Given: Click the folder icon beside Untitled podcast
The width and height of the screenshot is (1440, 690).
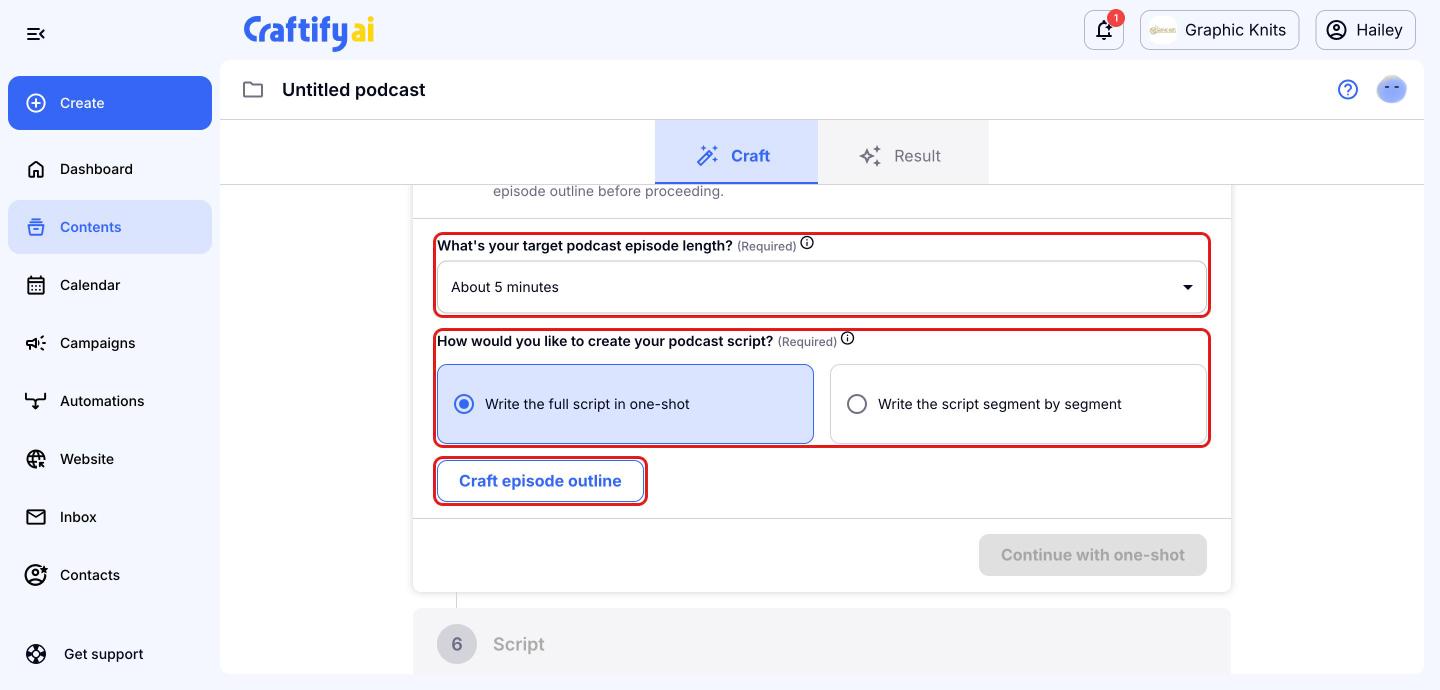Looking at the screenshot, I should coord(253,90).
